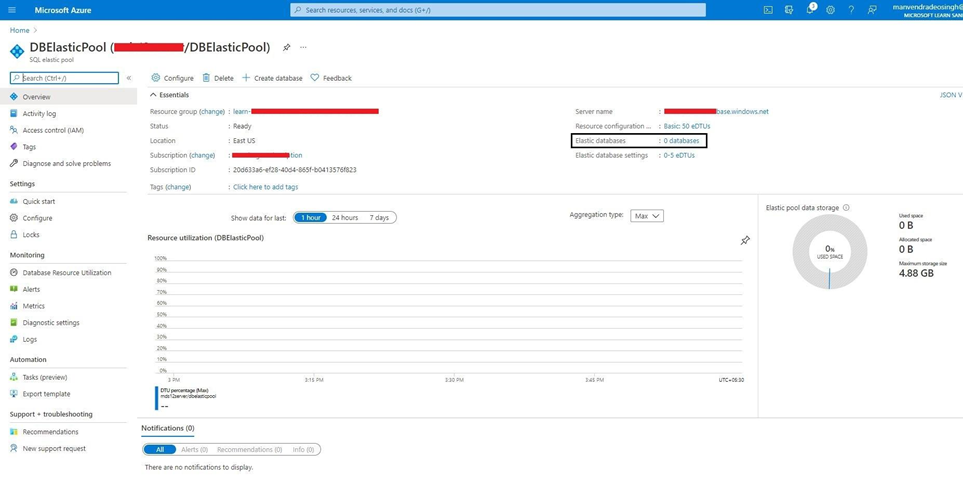Click Configure in the command bar

[173, 78]
